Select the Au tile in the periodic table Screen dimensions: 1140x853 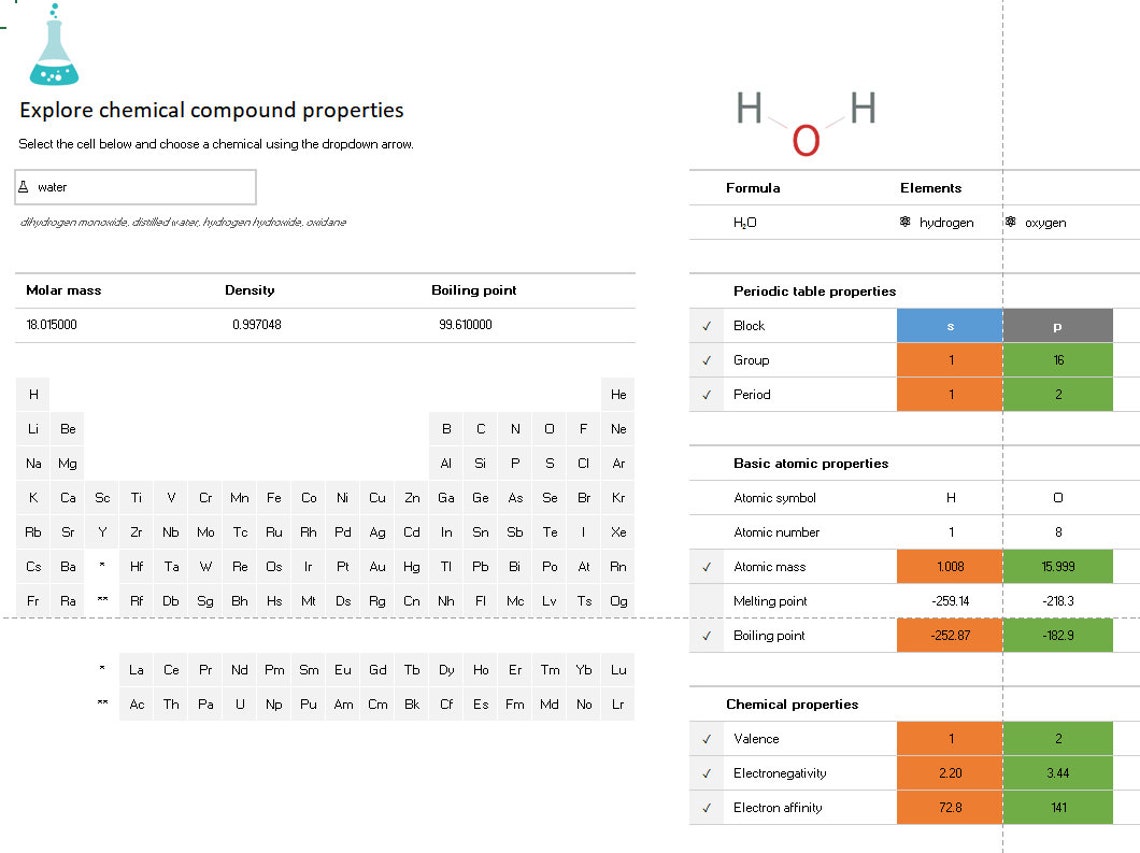tap(377, 566)
